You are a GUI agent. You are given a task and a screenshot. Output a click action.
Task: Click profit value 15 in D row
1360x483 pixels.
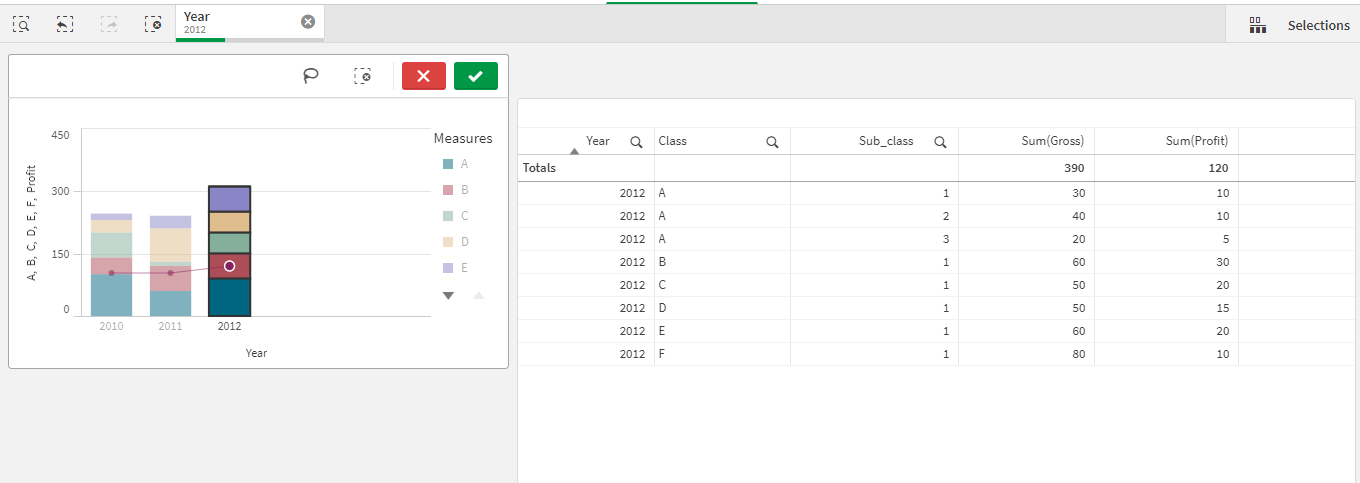[1221, 308]
